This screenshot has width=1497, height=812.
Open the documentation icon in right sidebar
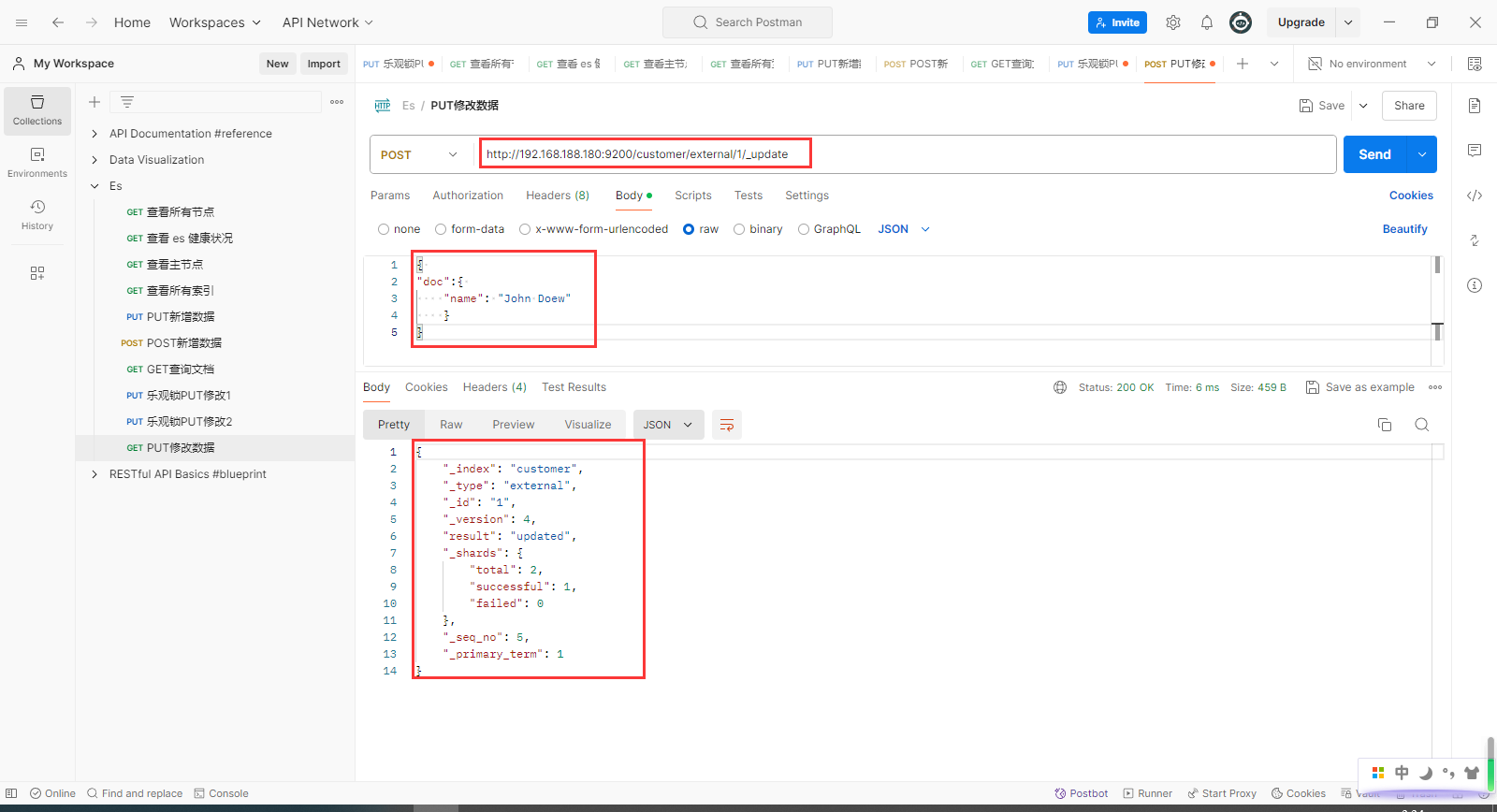click(1475, 106)
